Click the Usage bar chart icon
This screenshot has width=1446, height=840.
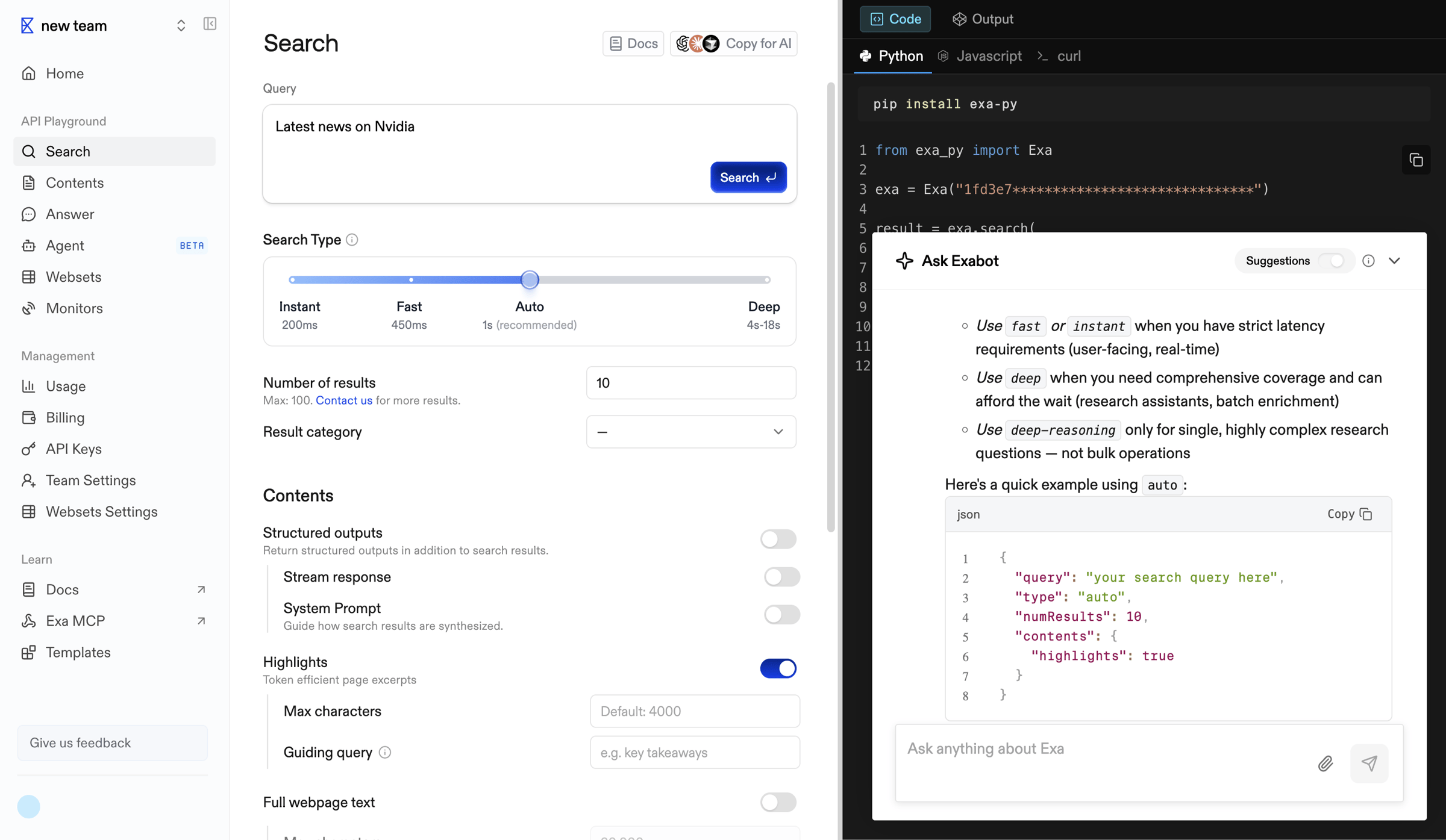coord(28,386)
